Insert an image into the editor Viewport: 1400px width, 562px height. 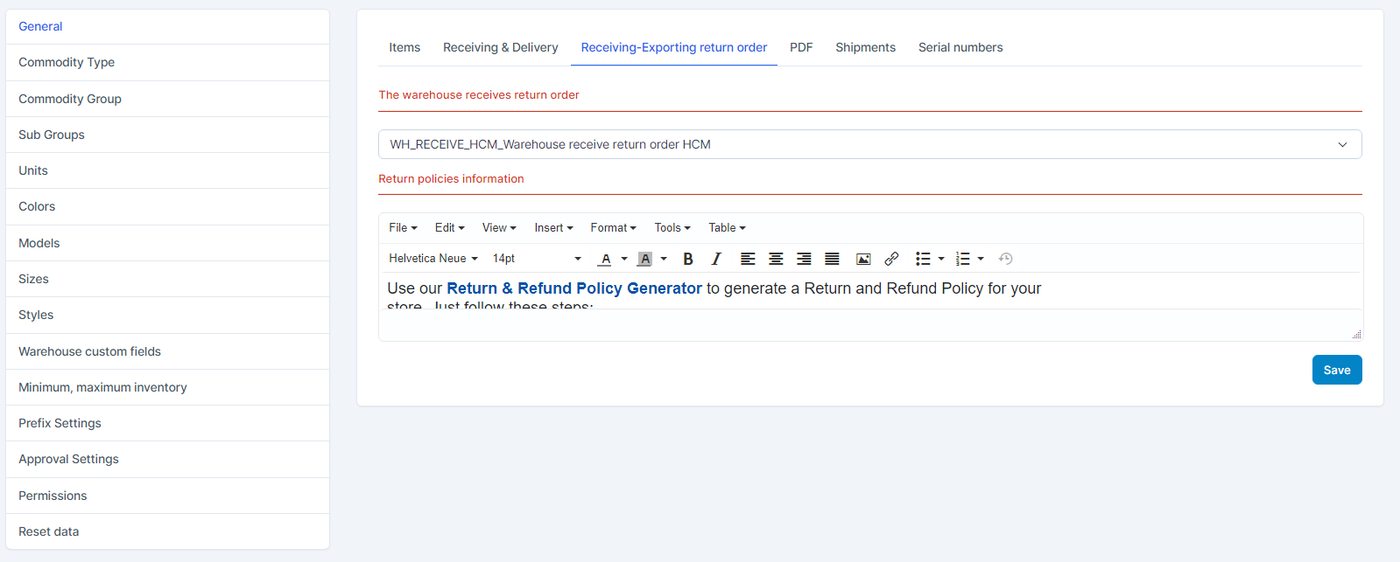pyautogui.click(x=863, y=259)
